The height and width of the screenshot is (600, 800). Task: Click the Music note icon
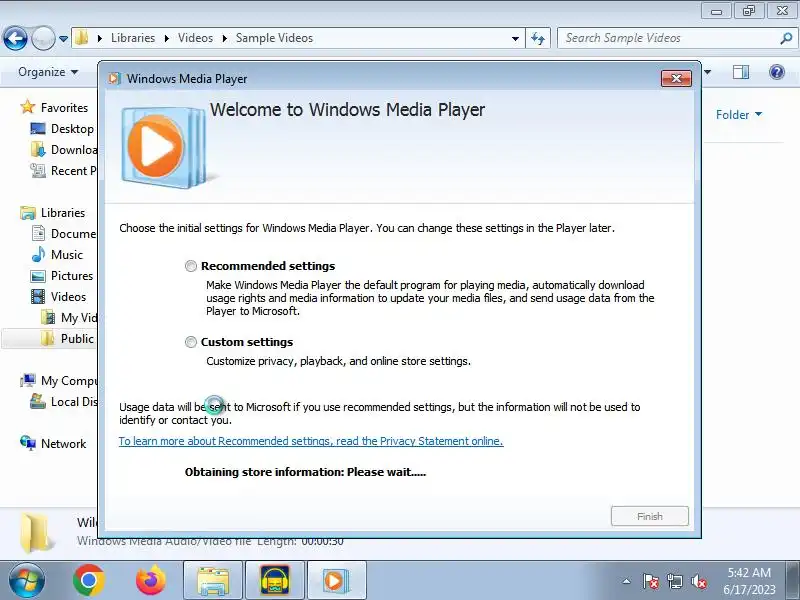coord(38,254)
